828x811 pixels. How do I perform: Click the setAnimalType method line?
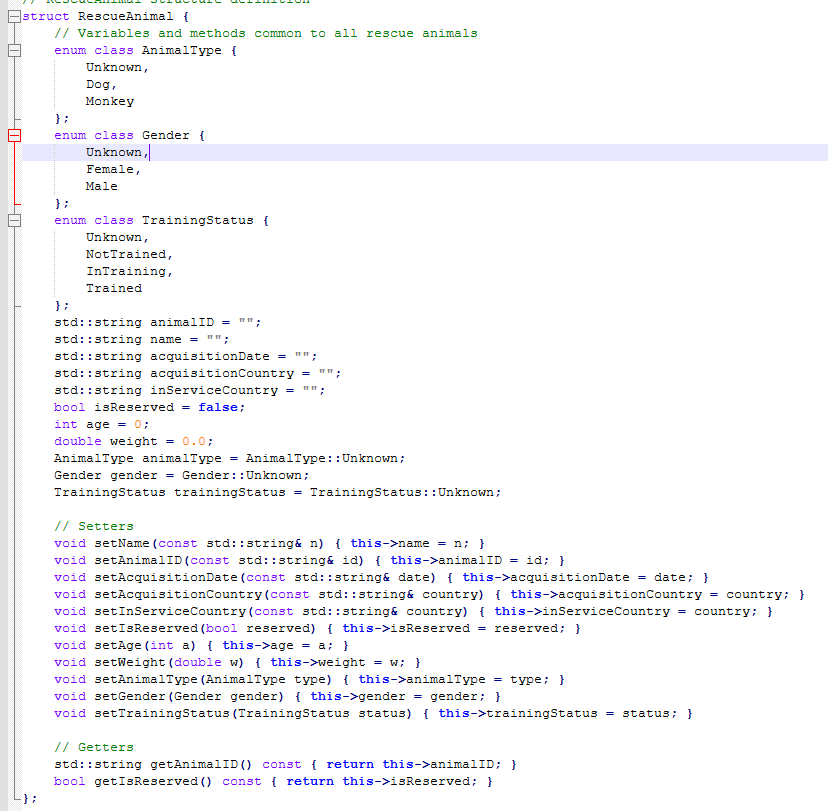click(x=309, y=680)
